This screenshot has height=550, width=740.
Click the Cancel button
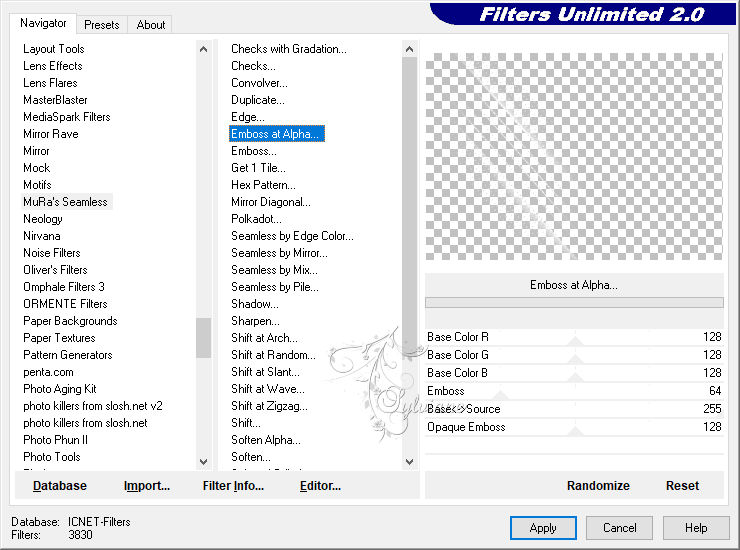pyautogui.click(x=619, y=527)
